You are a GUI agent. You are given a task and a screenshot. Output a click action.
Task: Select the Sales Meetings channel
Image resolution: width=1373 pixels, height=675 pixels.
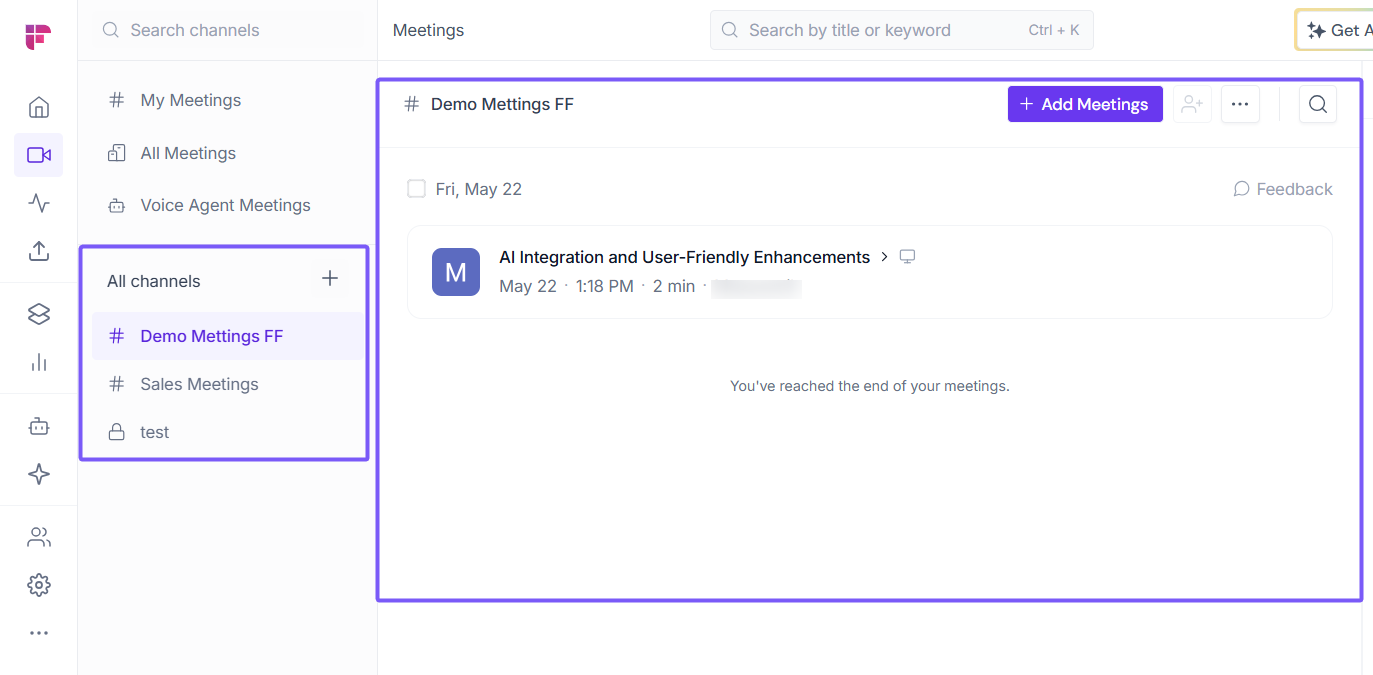pos(228,384)
